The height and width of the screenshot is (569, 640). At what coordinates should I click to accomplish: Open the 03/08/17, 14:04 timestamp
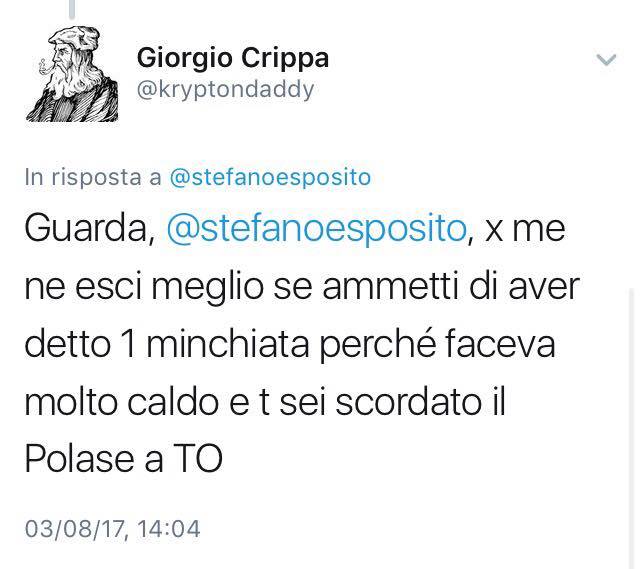[x=113, y=529]
